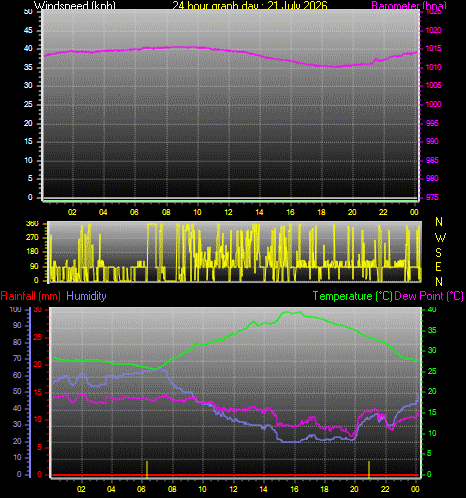
Task: Click the 1020 value on barometer axis
Action: 433,30
